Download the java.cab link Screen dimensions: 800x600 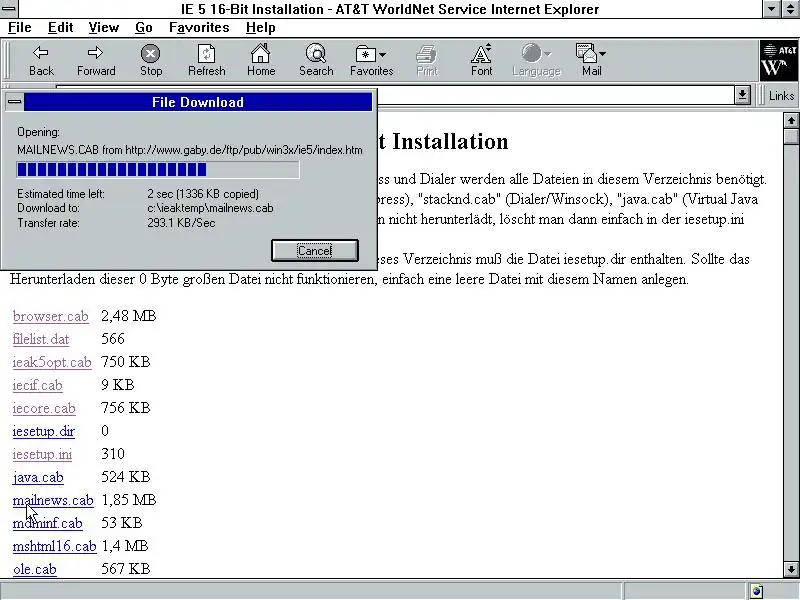click(38, 477)
